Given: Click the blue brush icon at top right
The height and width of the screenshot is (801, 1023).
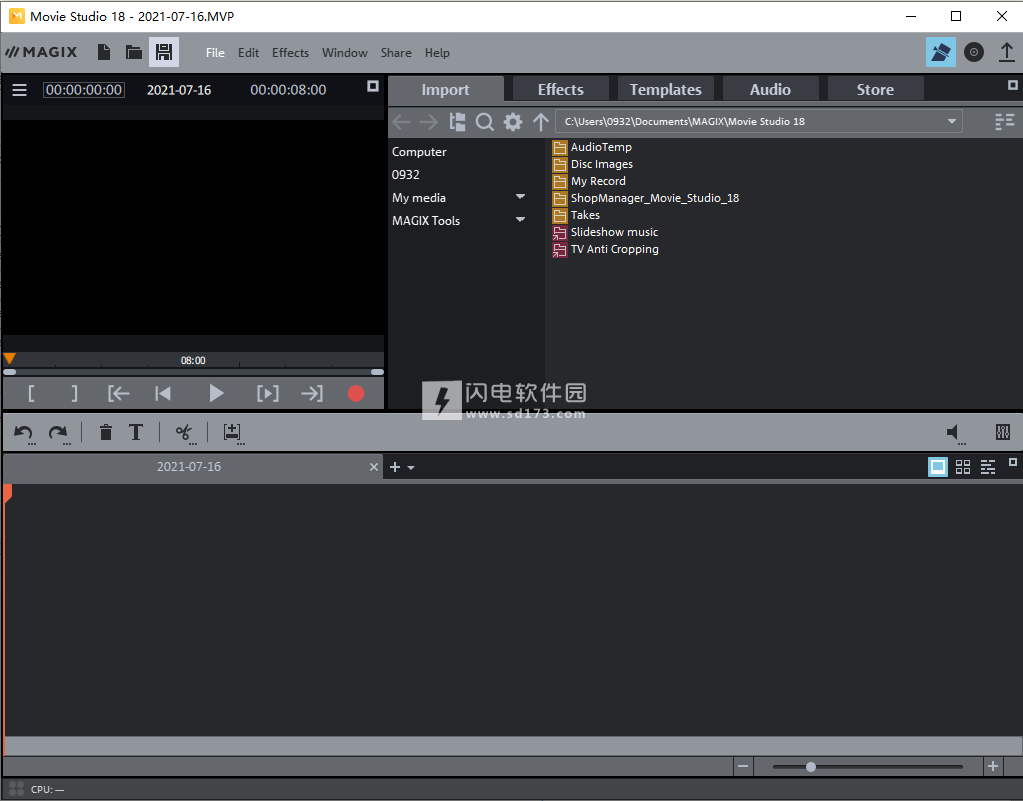Looking at the screenshot, I should pyautogui.click(x=941, y=52).
